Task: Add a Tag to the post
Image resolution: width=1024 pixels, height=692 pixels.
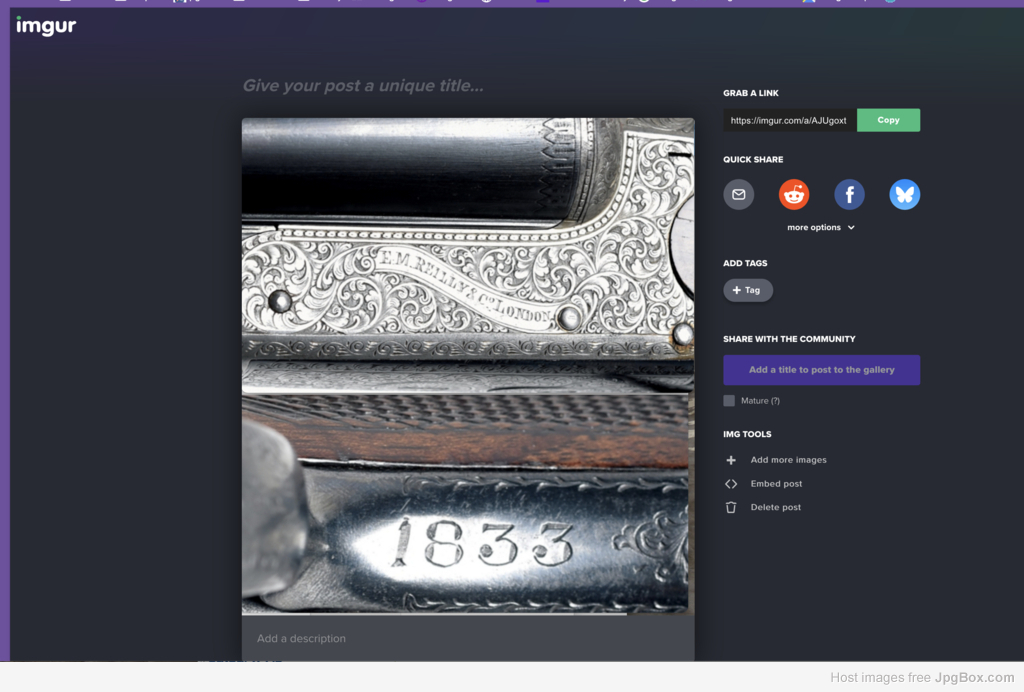Action: (x=748, y=291)
